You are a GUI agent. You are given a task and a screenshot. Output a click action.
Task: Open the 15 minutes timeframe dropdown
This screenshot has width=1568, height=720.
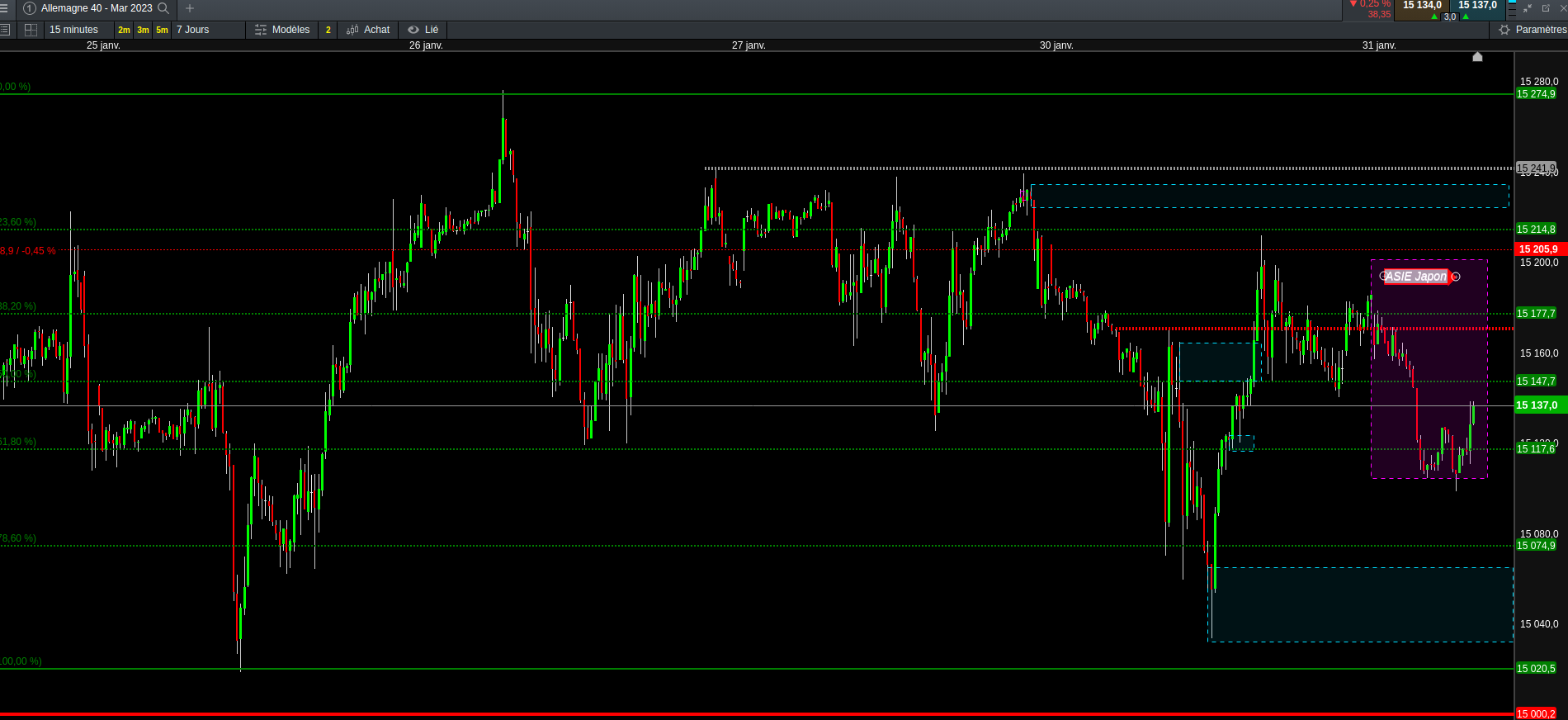[79, 30]
